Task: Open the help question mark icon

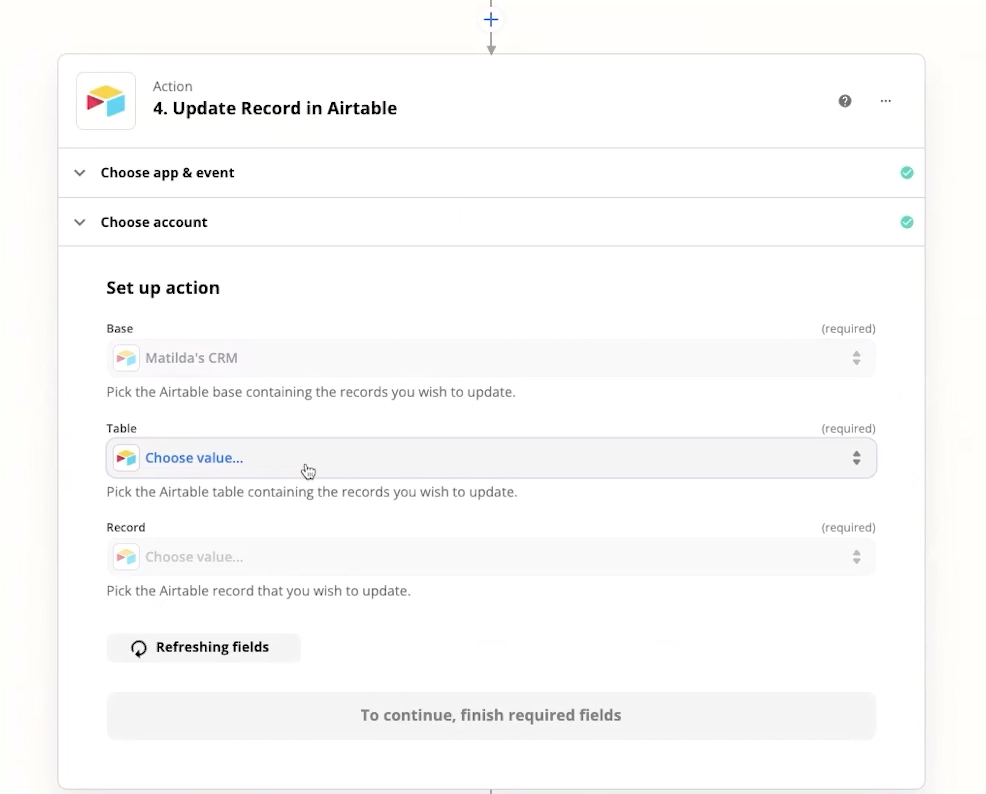Action: point(845,101)
